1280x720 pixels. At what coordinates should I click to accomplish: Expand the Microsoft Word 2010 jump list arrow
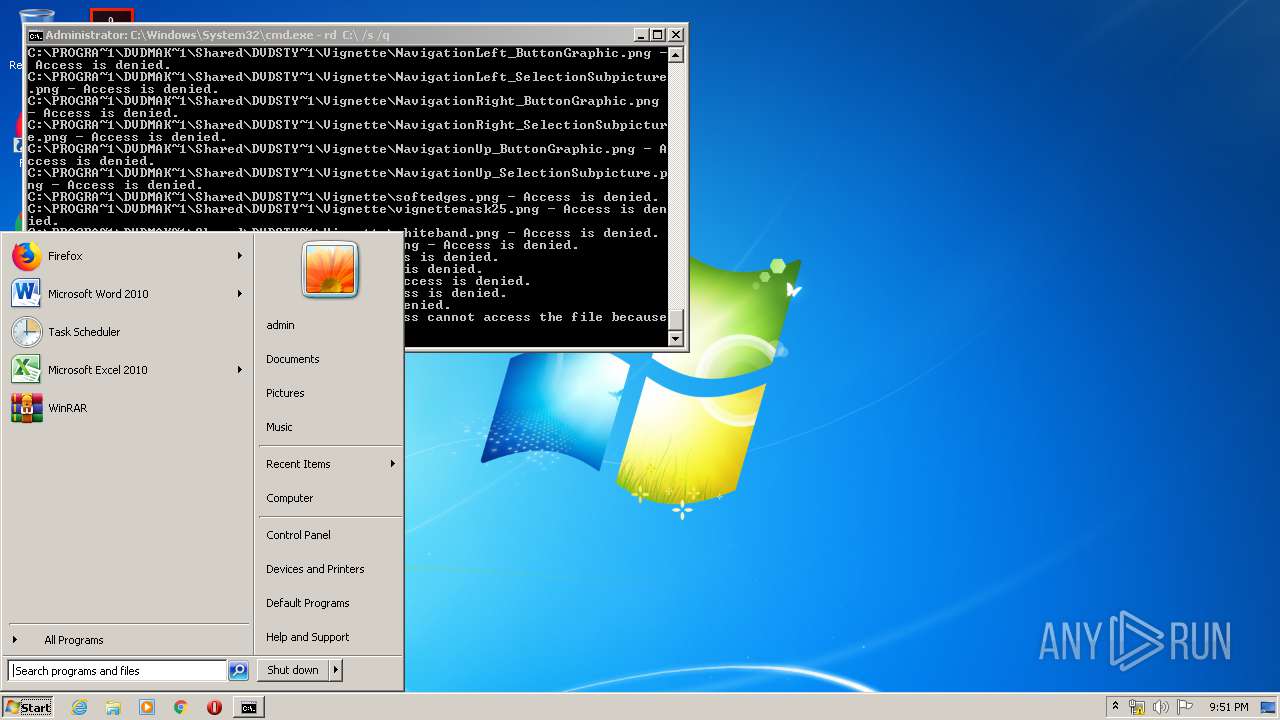[x=240, y=294]
